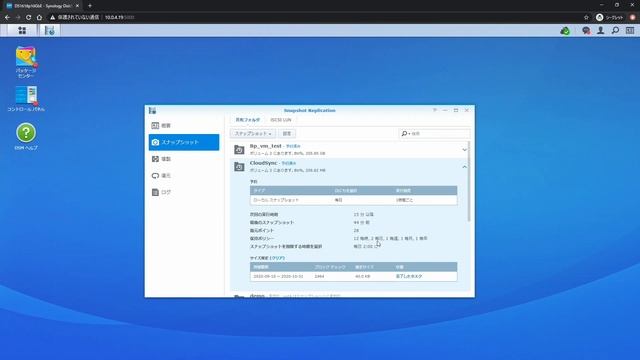Image resolution: width=640 pixels, height=360 pixels.
Task: Click the Clear (クリア) link in size calculation
Action: 278,258
